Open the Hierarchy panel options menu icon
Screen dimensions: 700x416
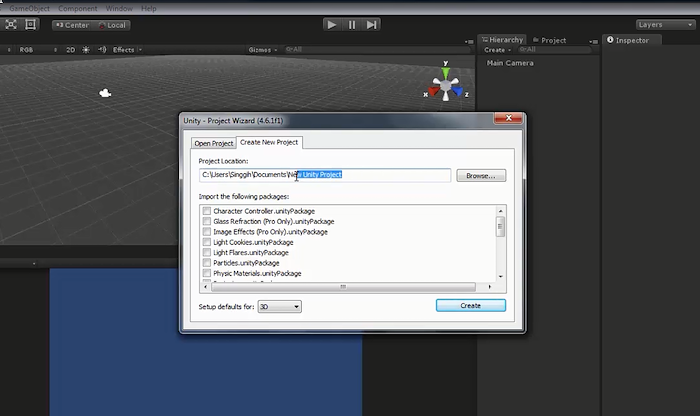[593, 41]
